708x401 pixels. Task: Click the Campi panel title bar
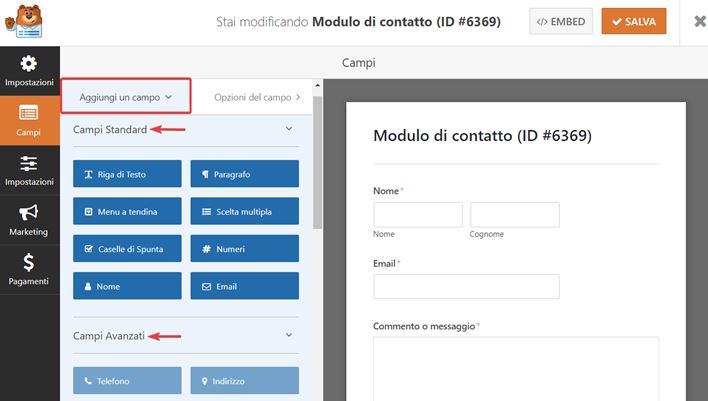click(x=359, y=63)
